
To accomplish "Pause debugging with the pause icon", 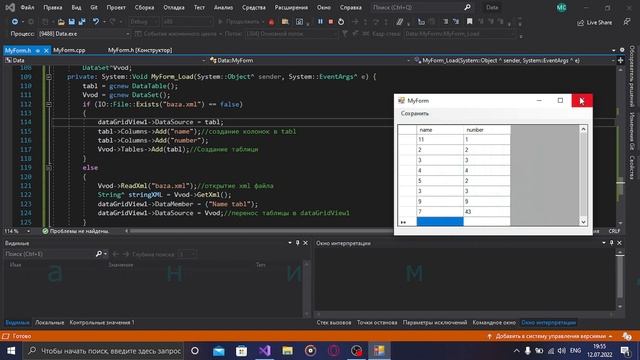I will (x=320, y=22).
